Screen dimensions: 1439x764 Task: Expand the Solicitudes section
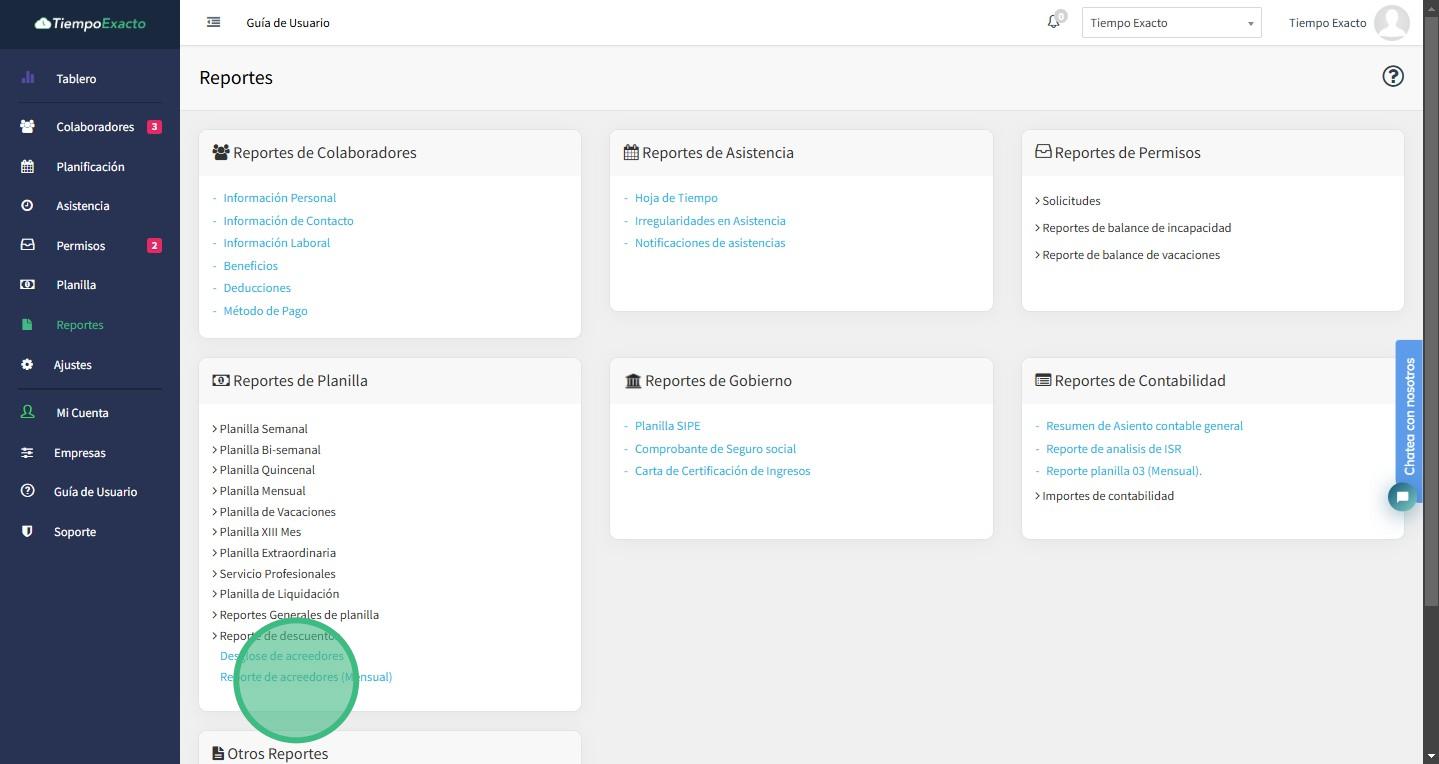pos(1070,201)
